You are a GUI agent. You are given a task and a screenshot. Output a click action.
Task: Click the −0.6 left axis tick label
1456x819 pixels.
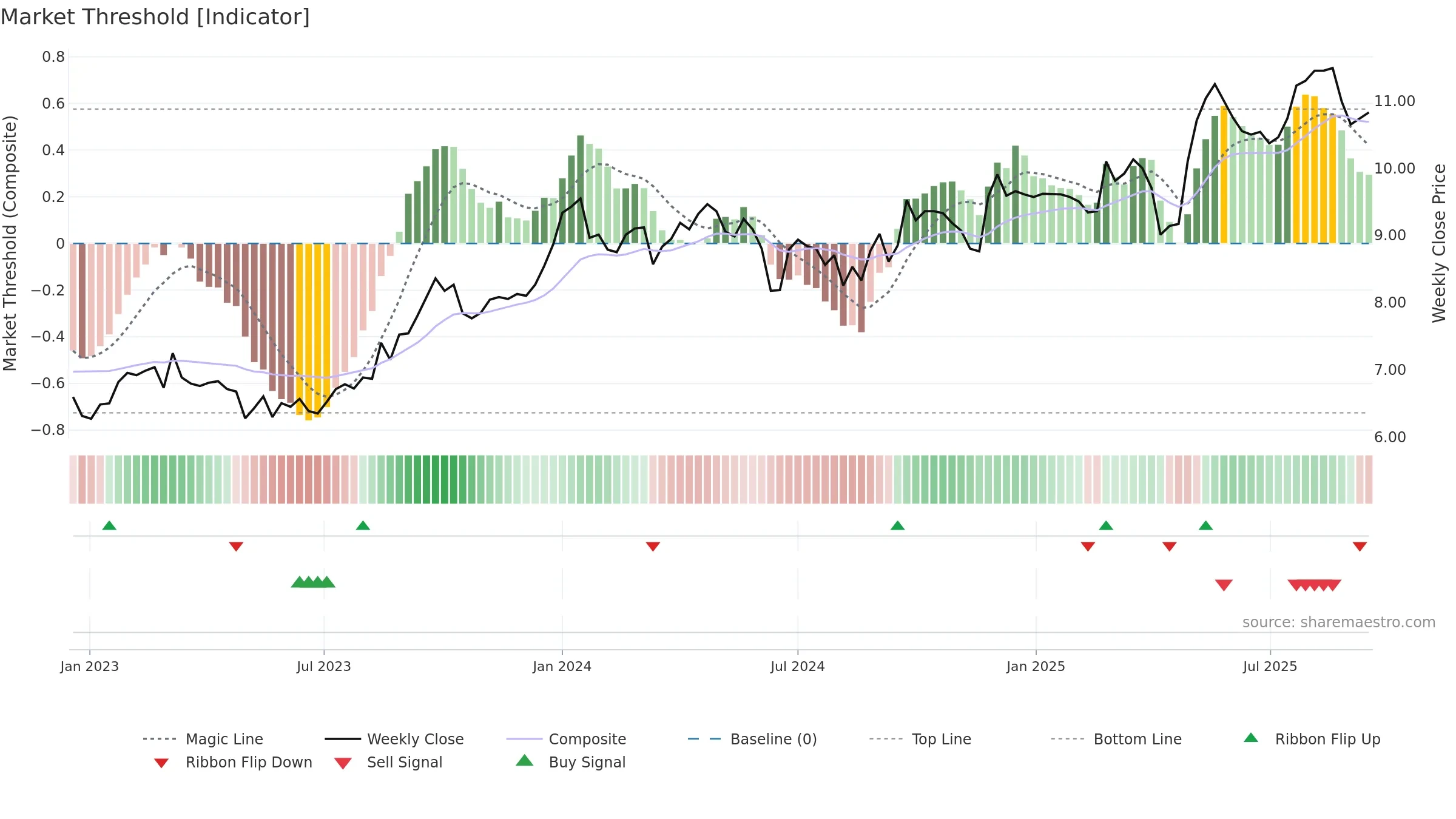(x=48, y=383)
